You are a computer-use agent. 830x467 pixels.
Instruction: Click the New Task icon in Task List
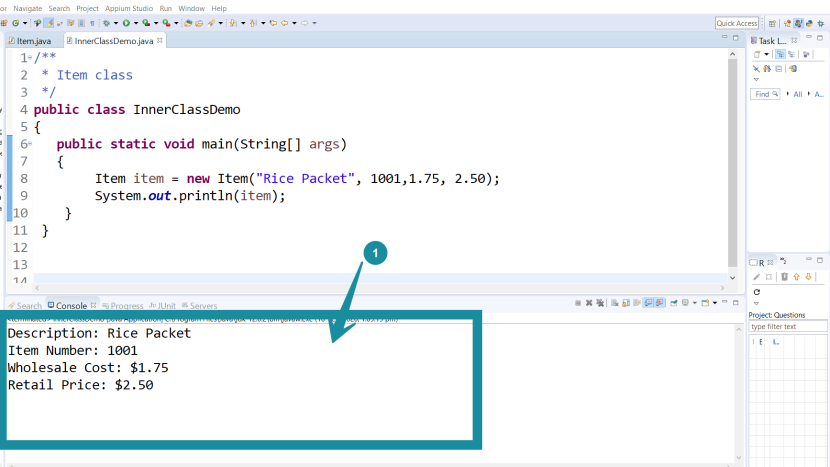click(755, 55)
